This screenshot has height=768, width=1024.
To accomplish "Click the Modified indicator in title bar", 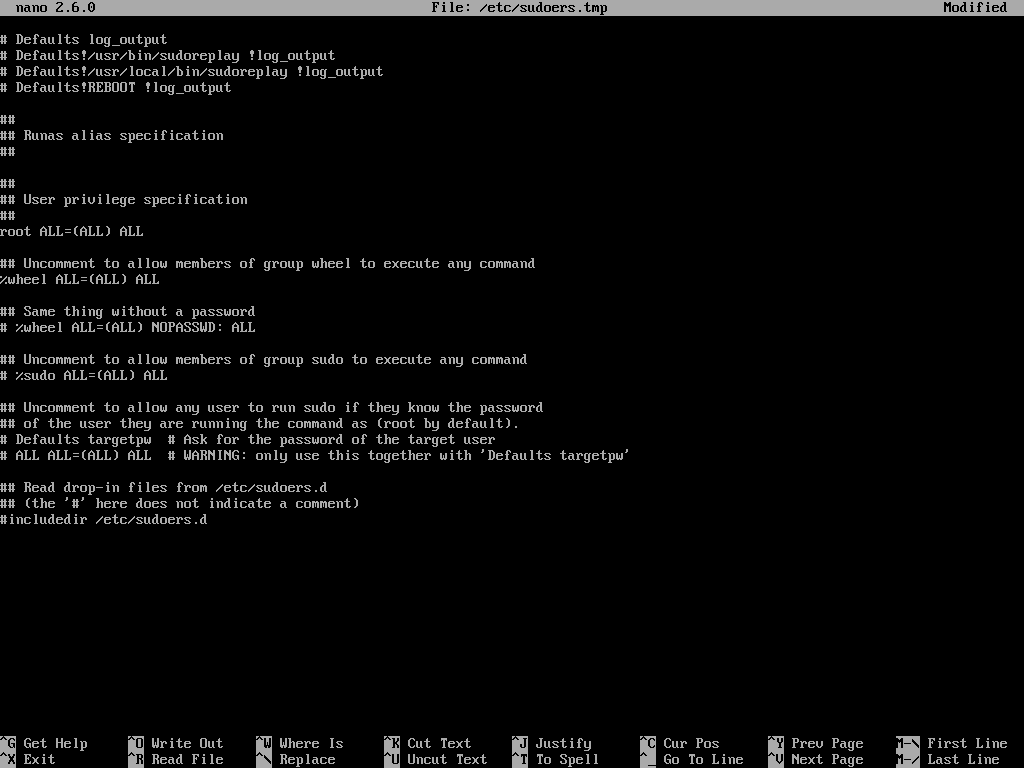I will point(975,7).
